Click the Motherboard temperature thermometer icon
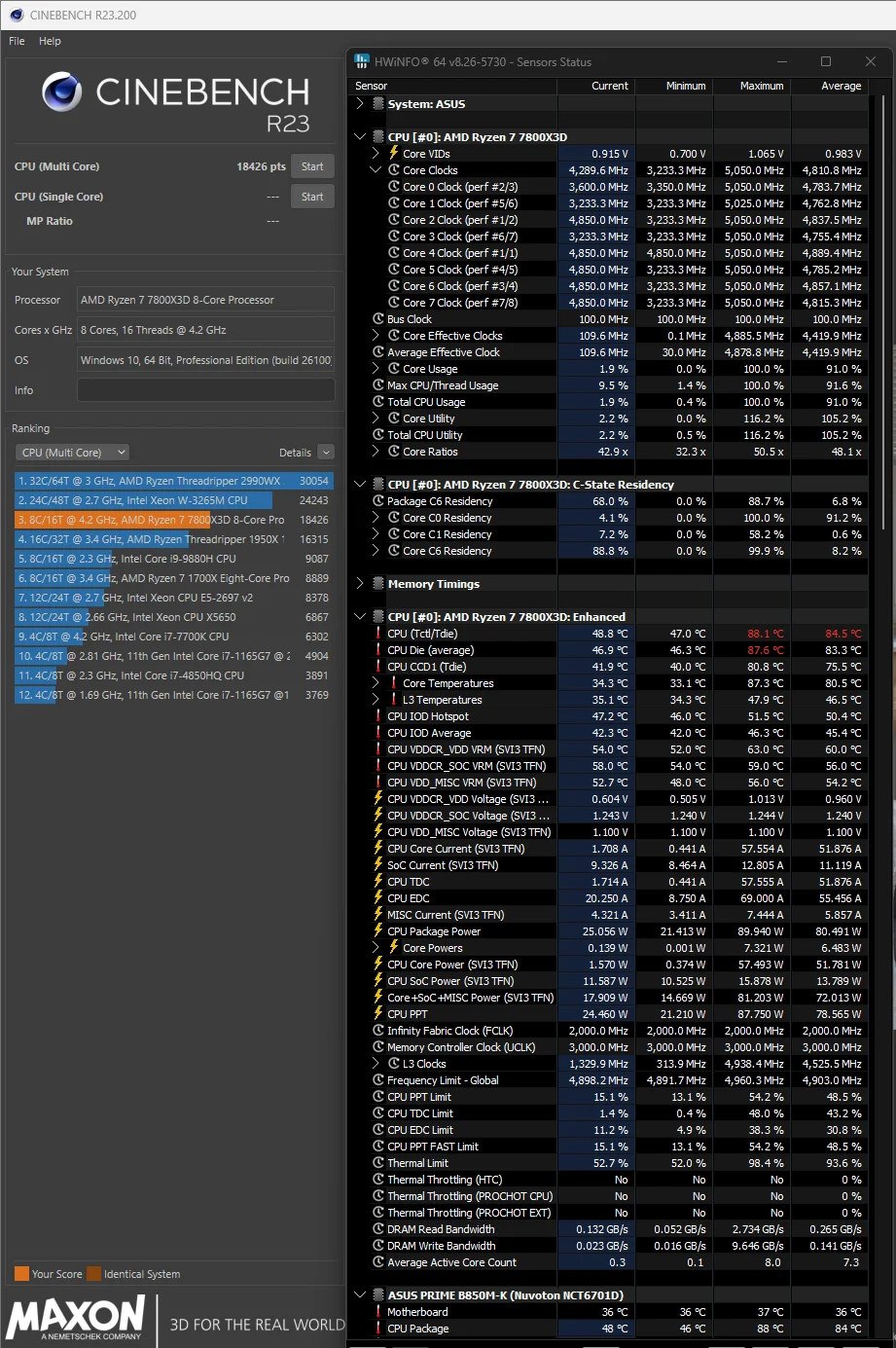This screenshot has width=896, height=1348. 378,1312
